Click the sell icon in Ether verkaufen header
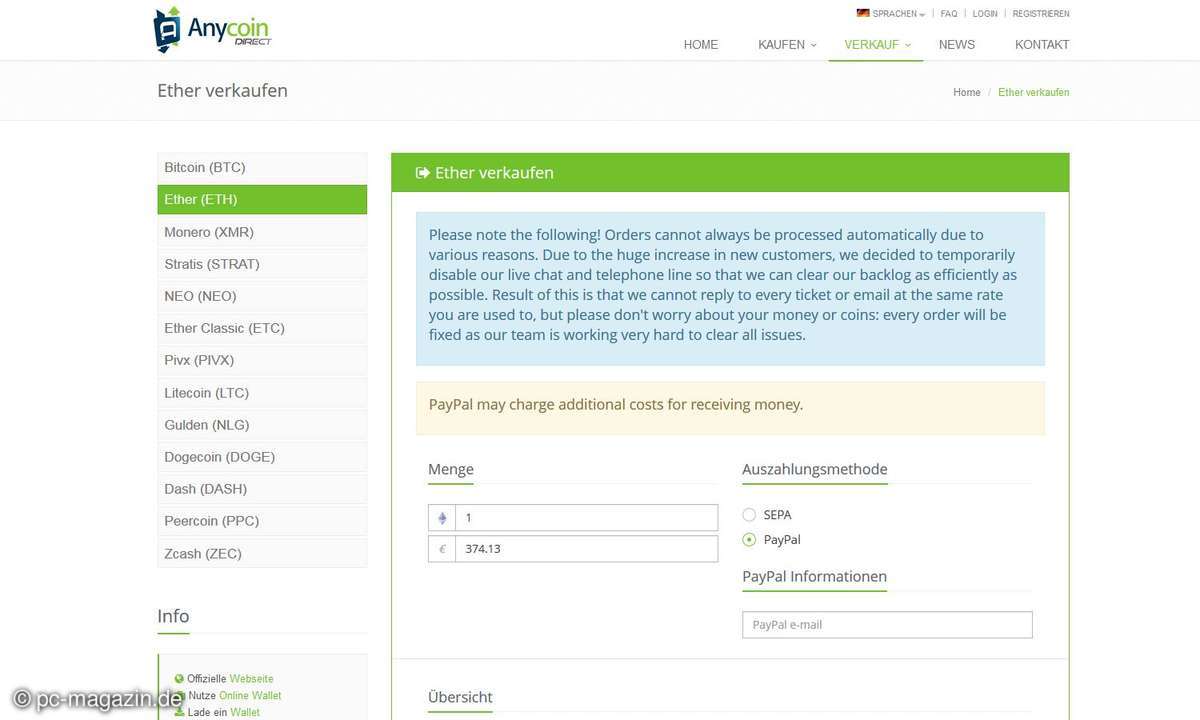The width and height of the screenshot is (1200, 720). click(422, 173)
